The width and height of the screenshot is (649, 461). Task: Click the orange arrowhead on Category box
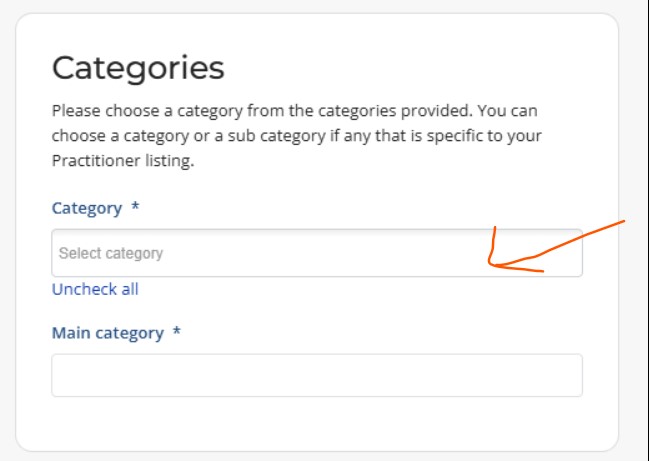(x=493, y=264)
